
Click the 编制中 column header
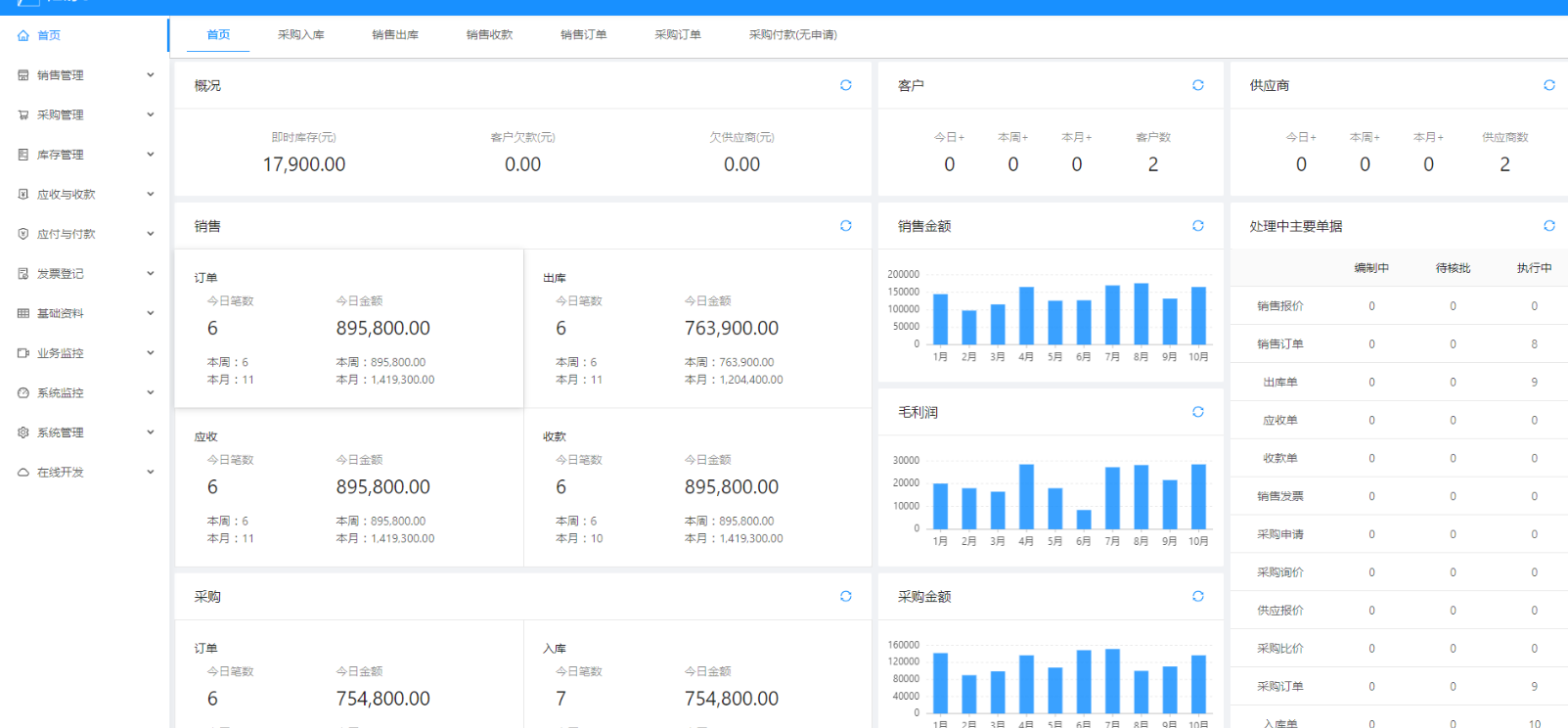(1371, 267)
